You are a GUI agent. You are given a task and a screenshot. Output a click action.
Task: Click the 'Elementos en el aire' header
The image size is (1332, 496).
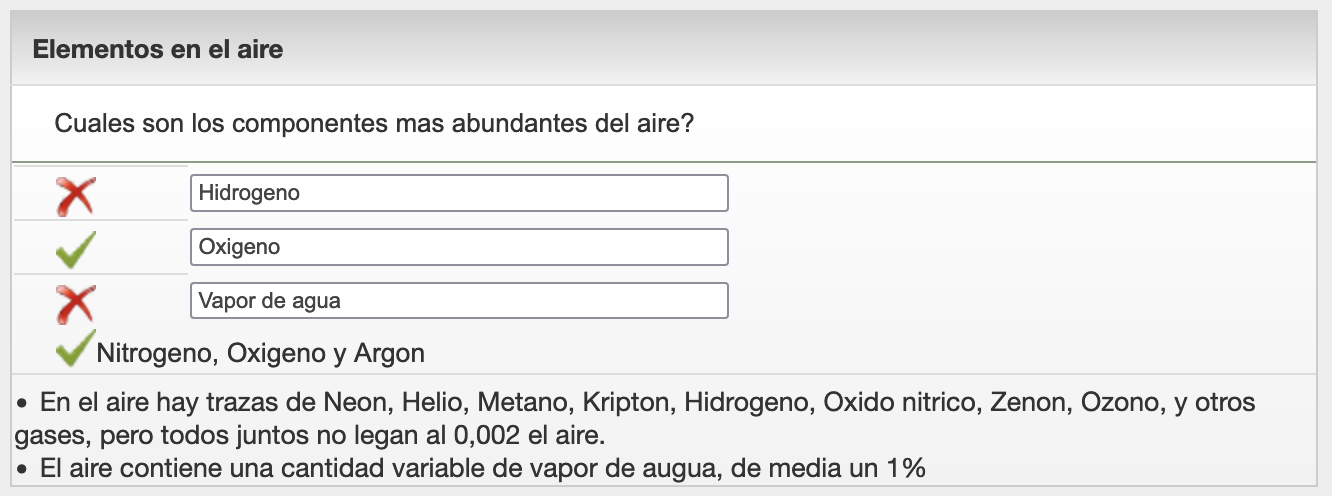pyautogui.click(x=158, y=49)
